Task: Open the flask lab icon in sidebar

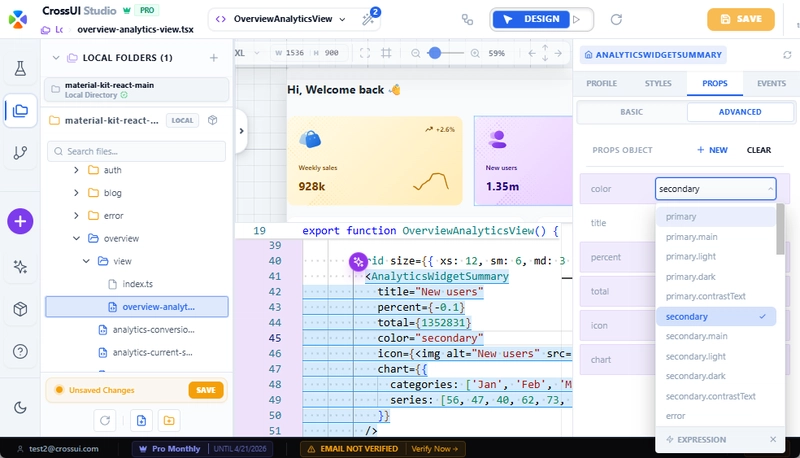Action: click(x=20, y=68)
